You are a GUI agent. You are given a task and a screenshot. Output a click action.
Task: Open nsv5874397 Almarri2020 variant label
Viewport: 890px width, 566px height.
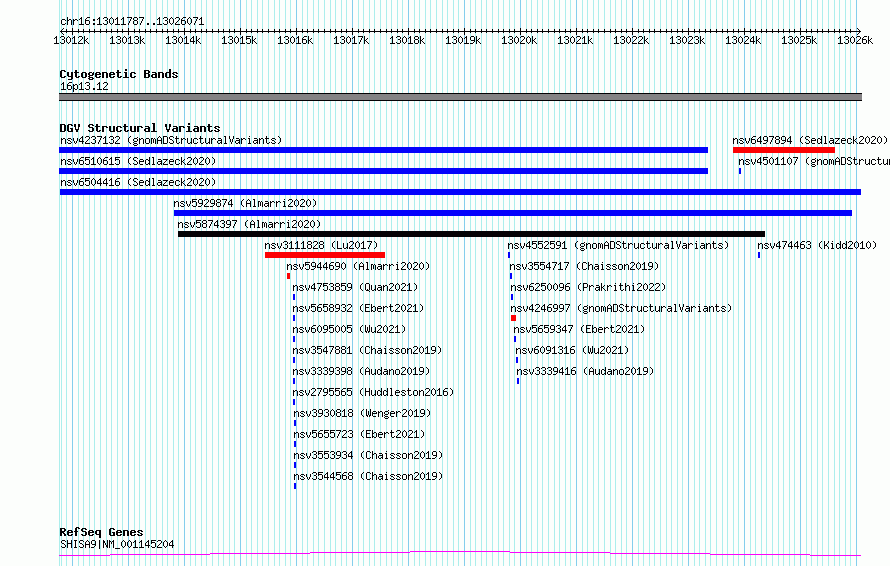pos(249,224)
